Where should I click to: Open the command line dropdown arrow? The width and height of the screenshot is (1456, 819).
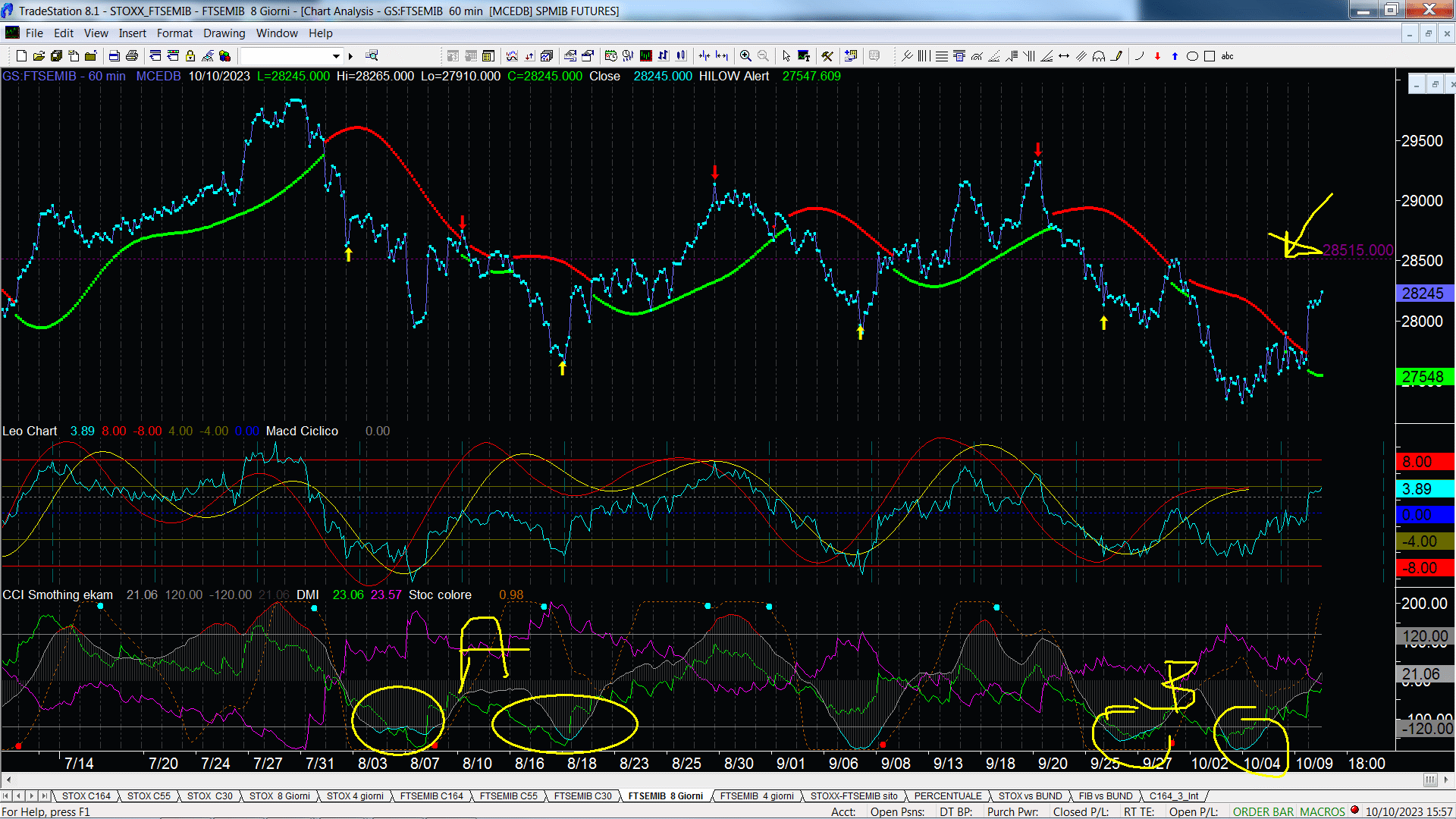click(x=336, y=56)
